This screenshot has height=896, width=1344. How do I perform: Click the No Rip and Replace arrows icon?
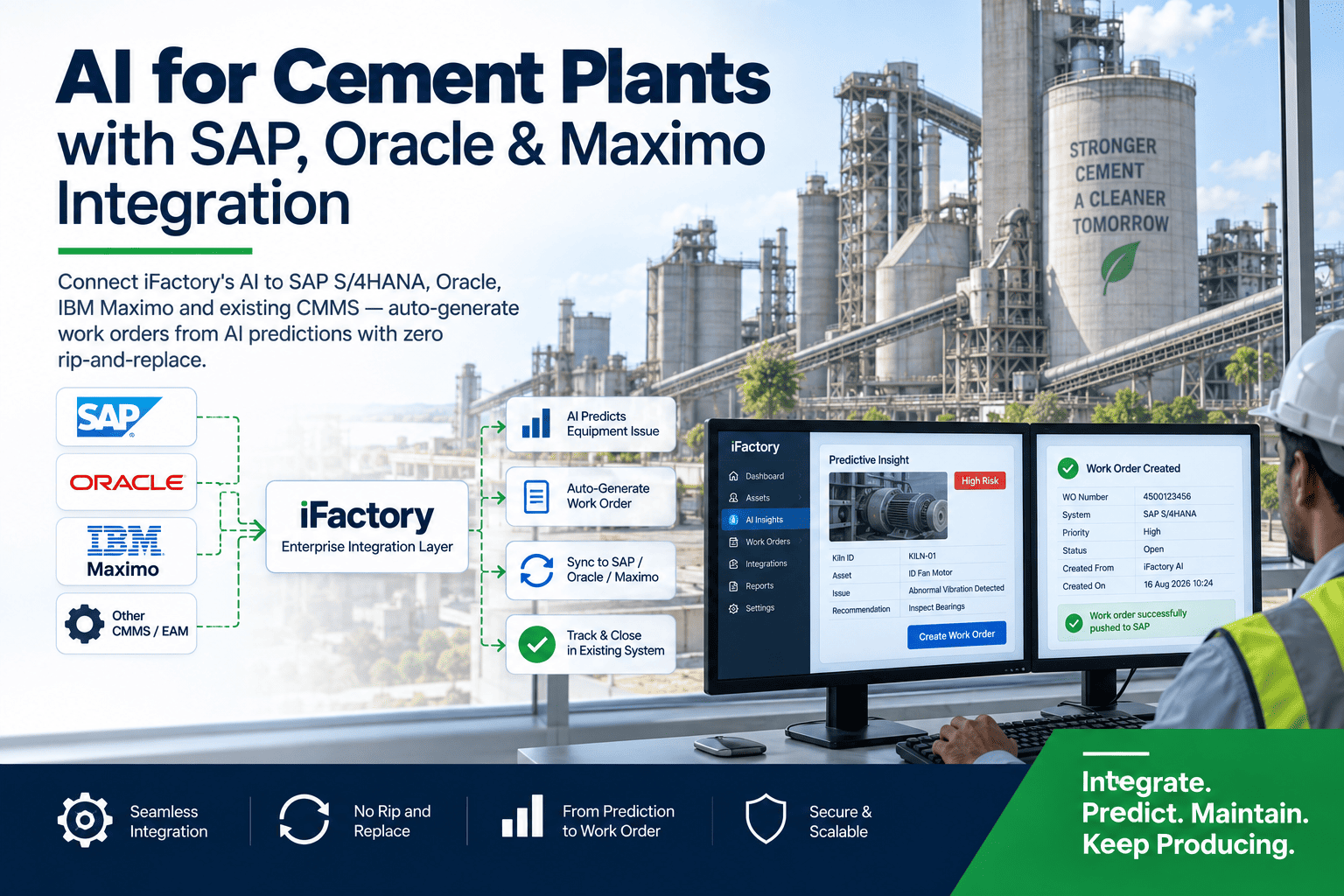(304, 820)
